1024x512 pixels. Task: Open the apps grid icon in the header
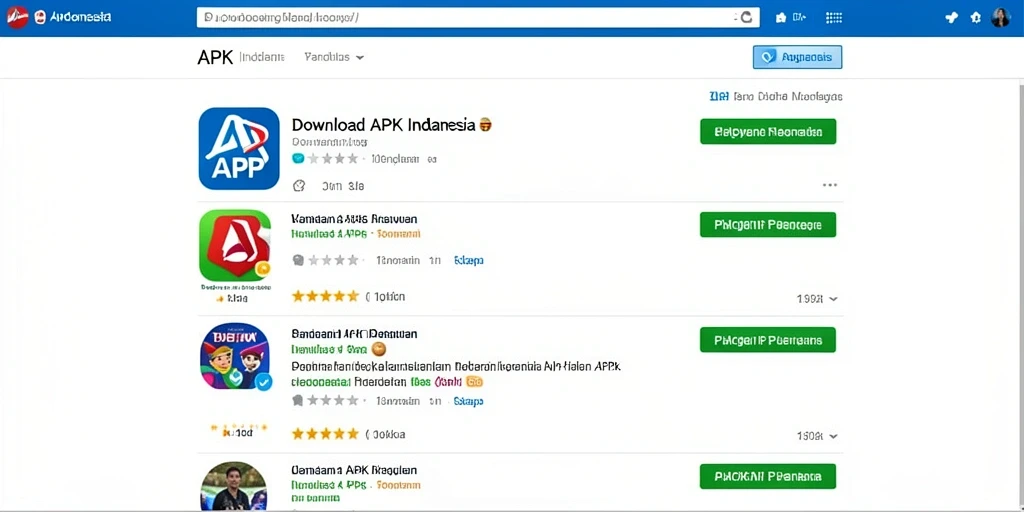tap(834, 18)
